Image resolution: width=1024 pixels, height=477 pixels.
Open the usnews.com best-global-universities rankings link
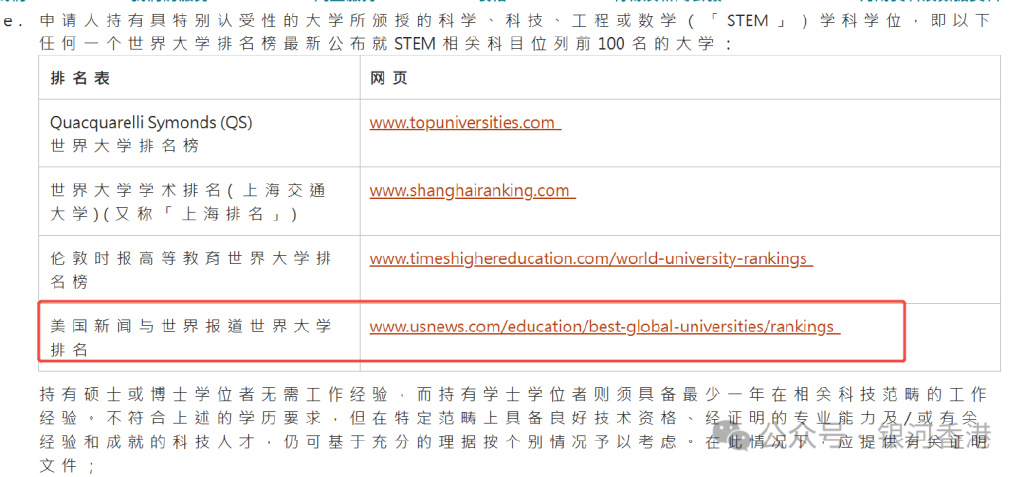click(x=604, y=327)
